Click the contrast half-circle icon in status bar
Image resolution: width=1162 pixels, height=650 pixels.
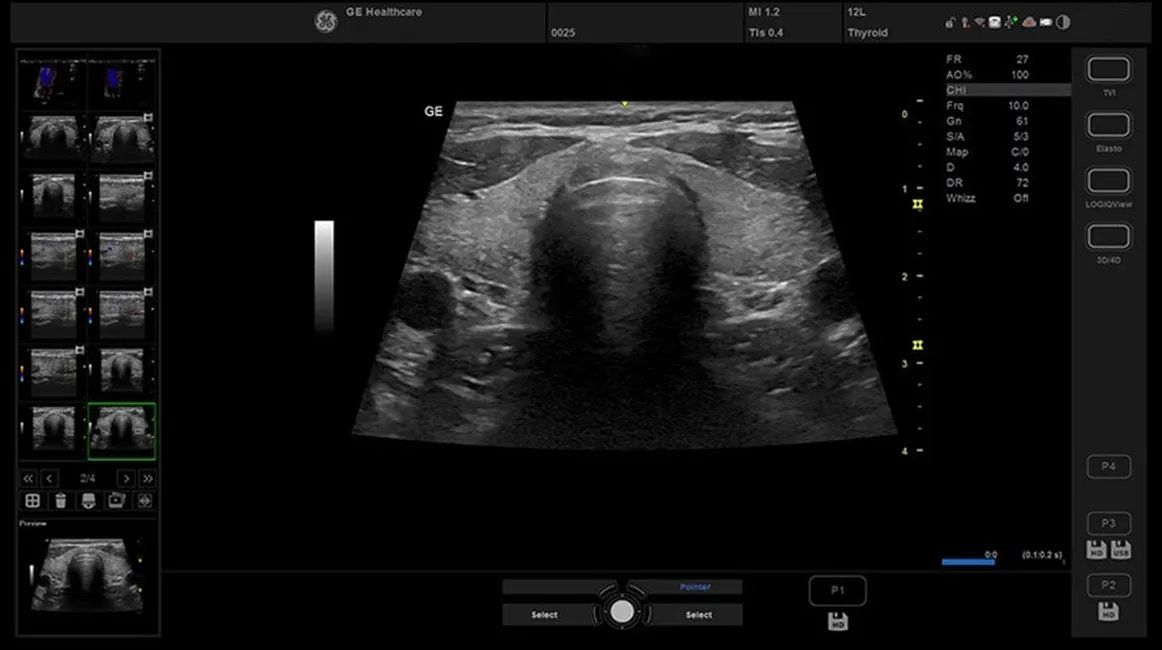(1063, 22)
